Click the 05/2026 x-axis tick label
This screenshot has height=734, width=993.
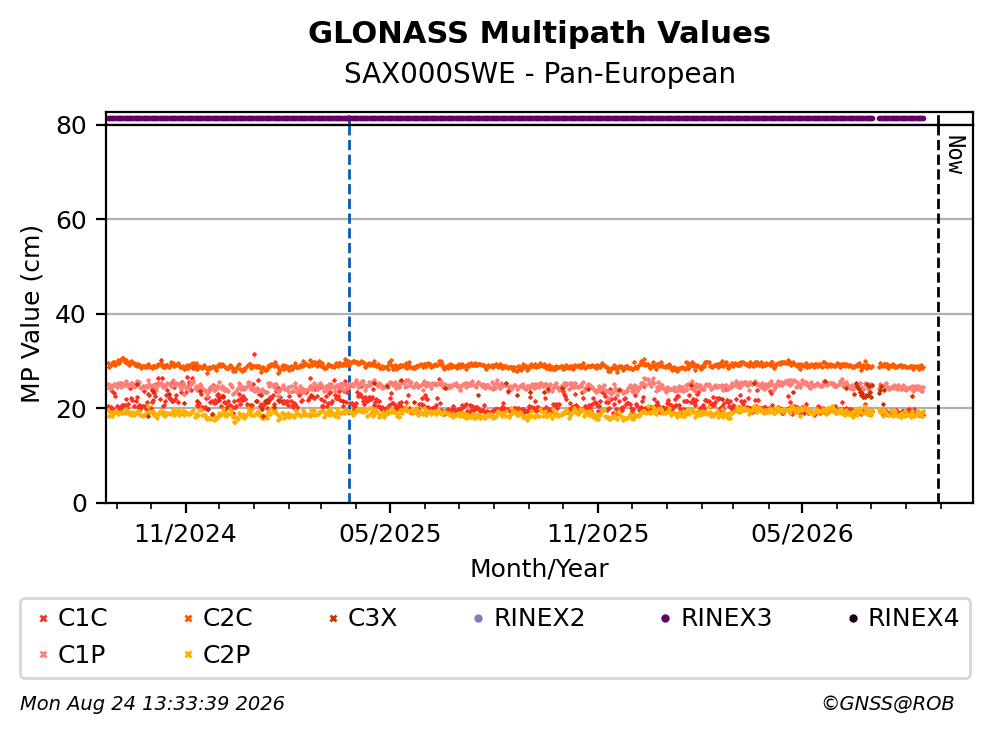click(802, 535)
